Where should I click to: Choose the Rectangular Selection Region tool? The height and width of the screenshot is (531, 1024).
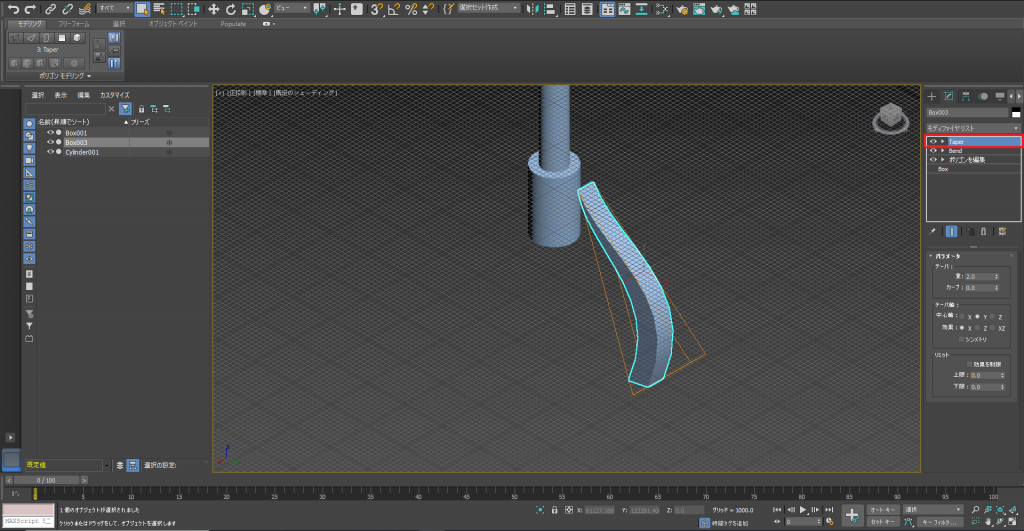click(x=176, y=9)
